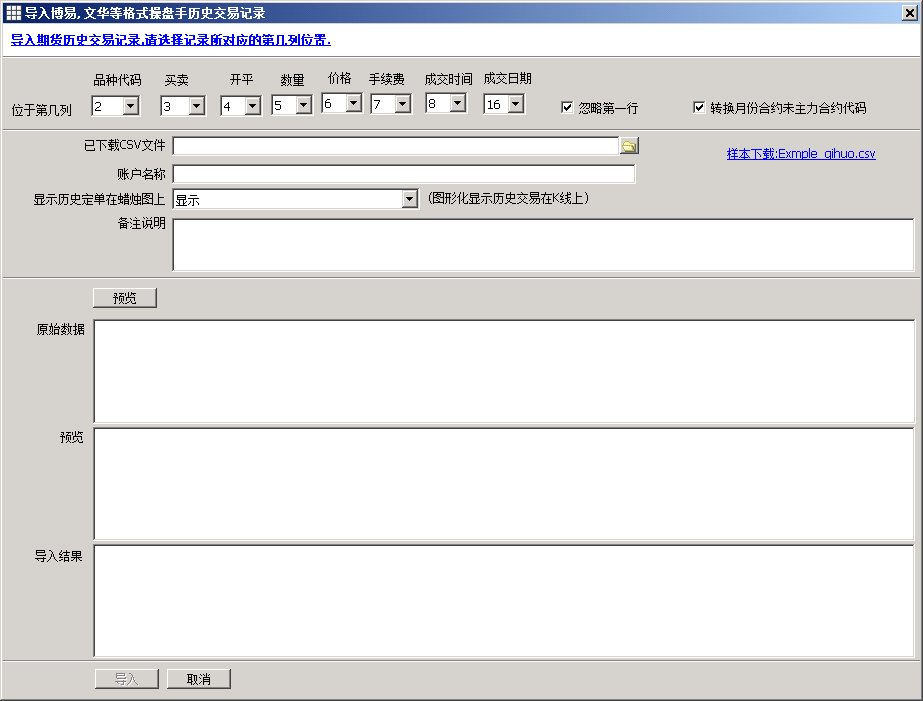Open the 显示历史定单在蜡烛图上 dropdown
923x701 pixels.
click(409, 199)
